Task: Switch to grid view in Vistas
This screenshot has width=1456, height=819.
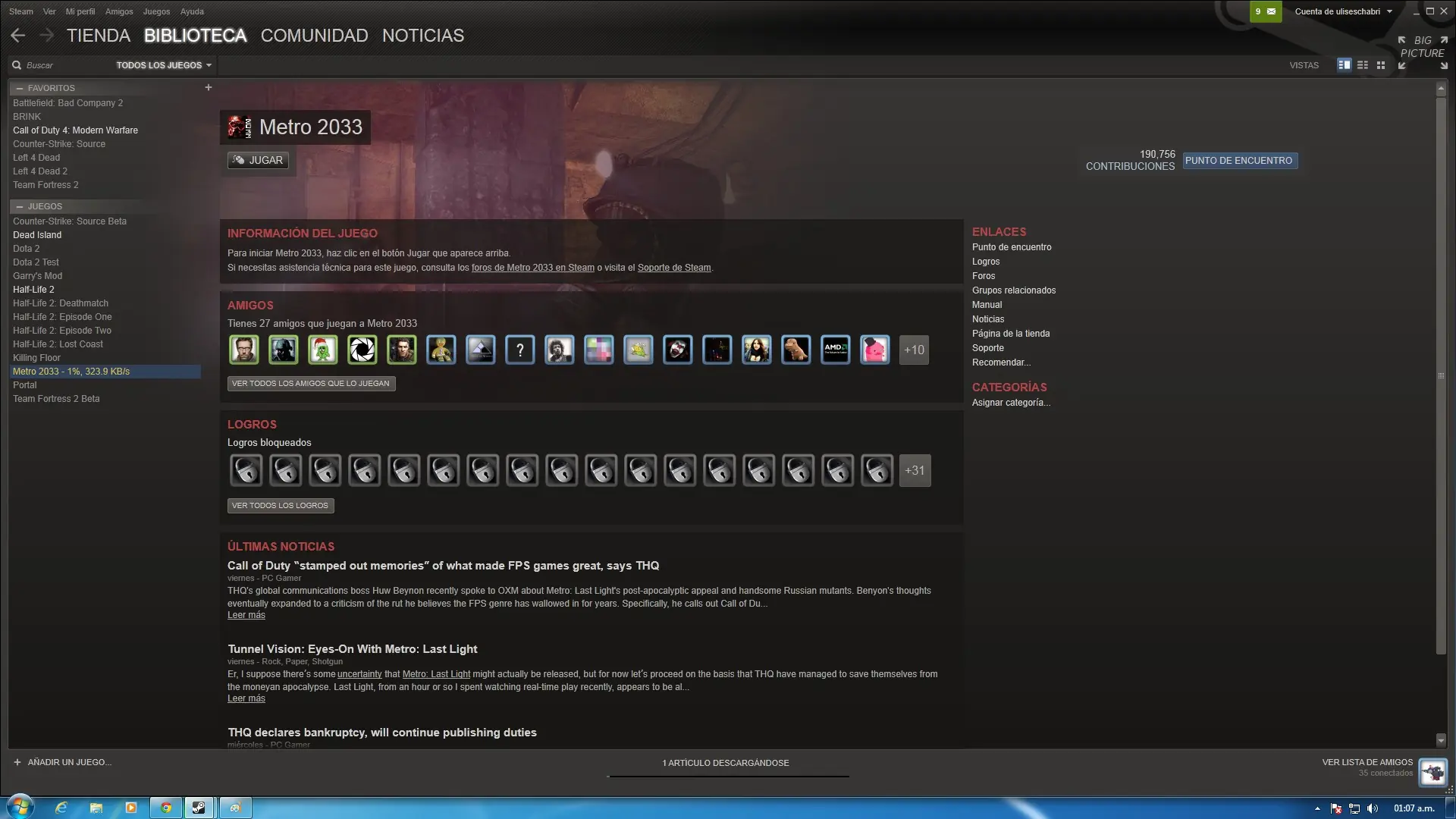Action: [1381, 65]
